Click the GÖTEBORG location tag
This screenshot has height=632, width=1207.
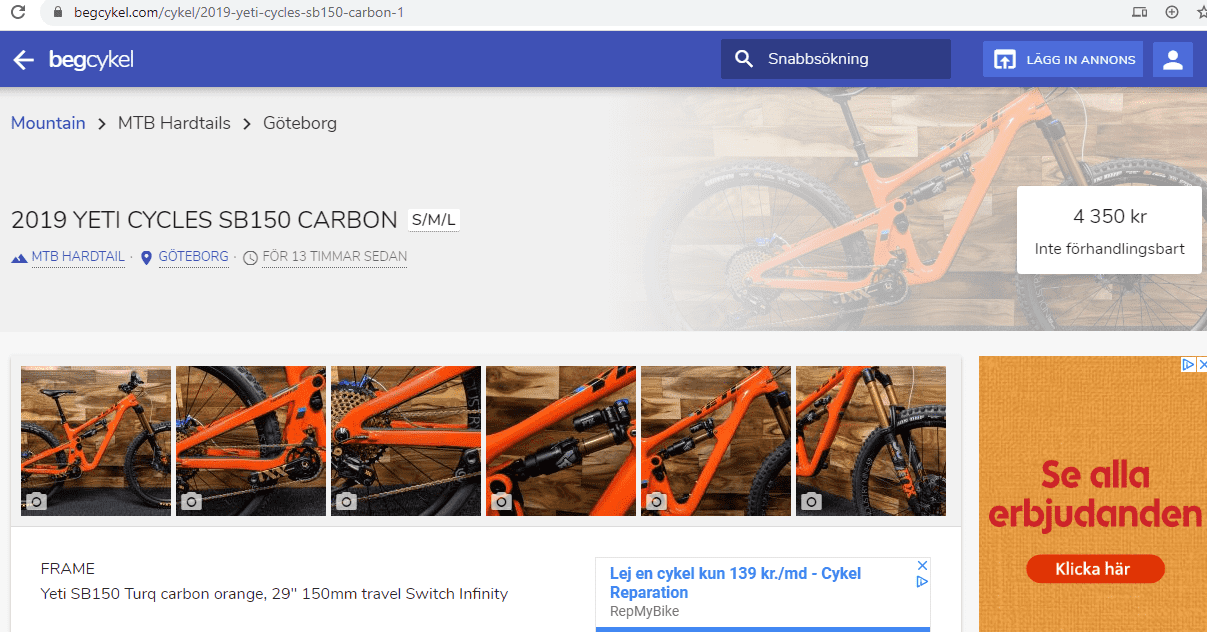(193, 257)
